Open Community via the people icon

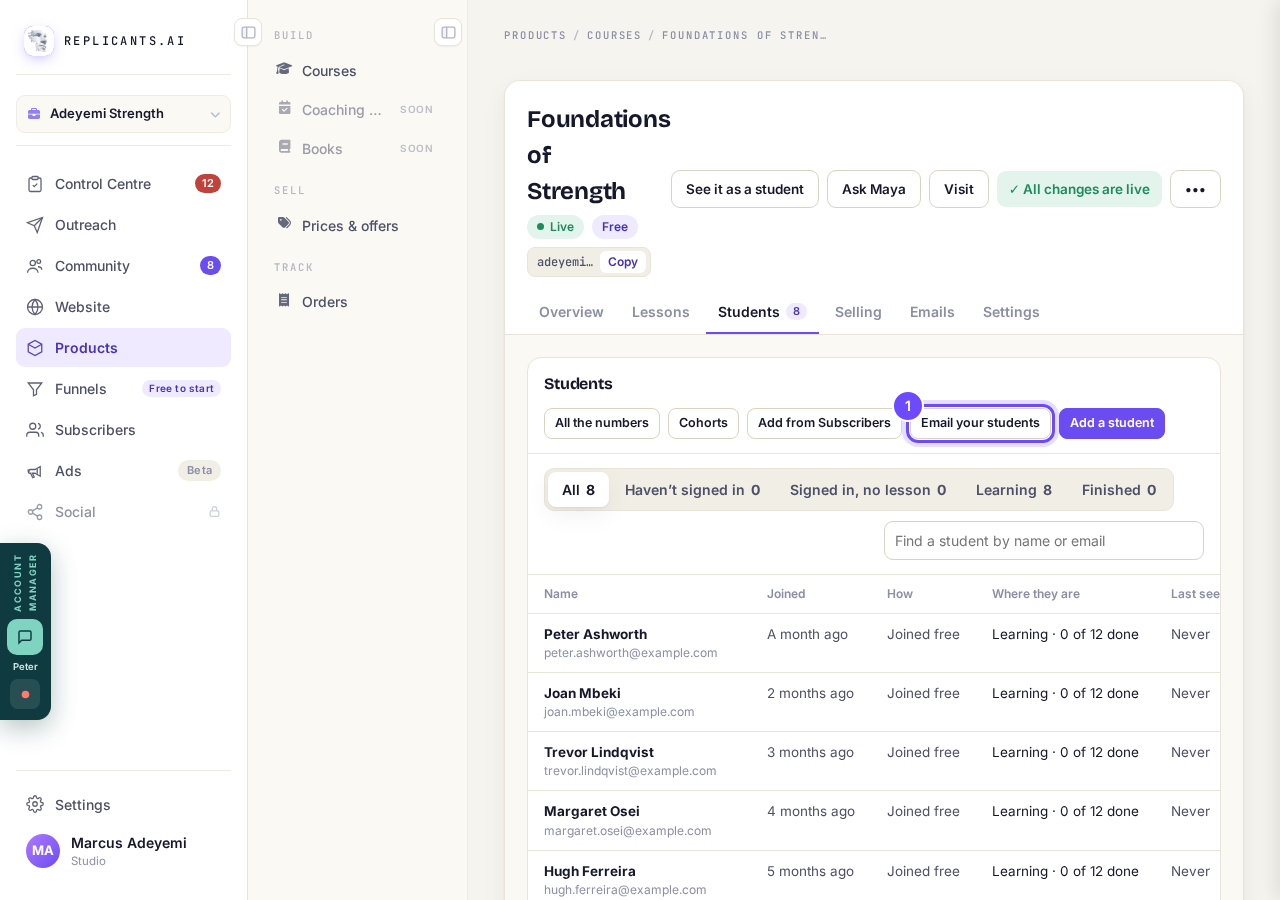tap(35, 266)
